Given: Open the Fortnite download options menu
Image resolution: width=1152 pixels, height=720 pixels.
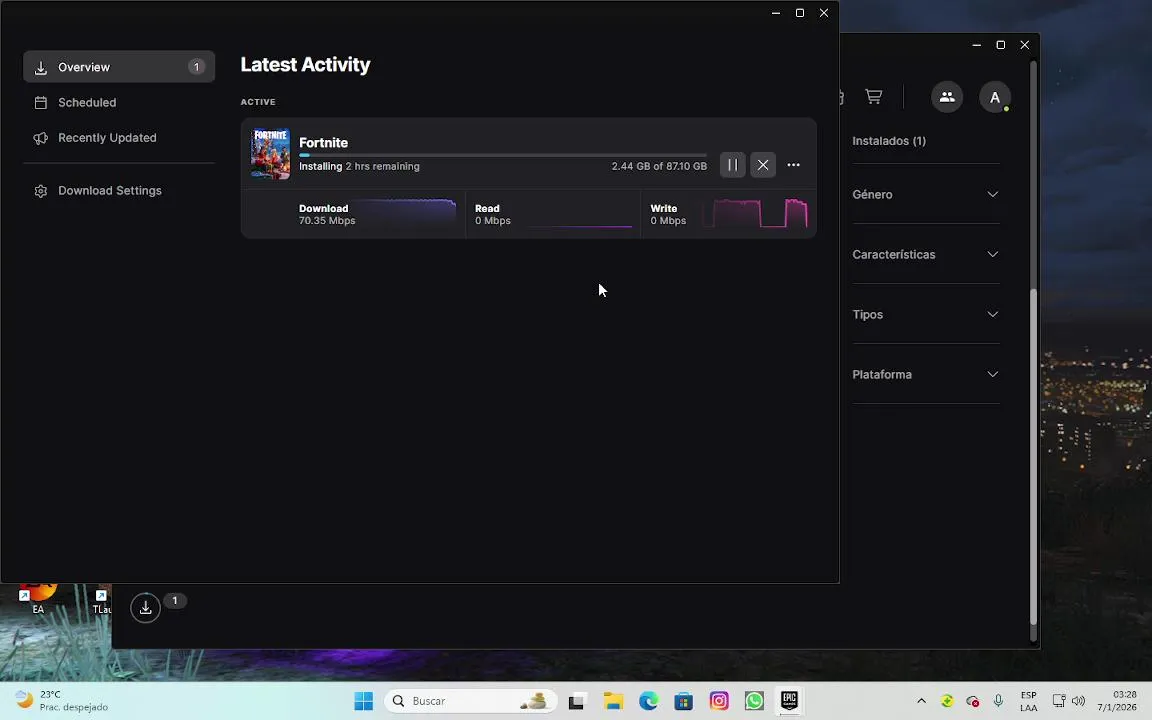Looking at the screenshot, I should click(x=793, y=165).
